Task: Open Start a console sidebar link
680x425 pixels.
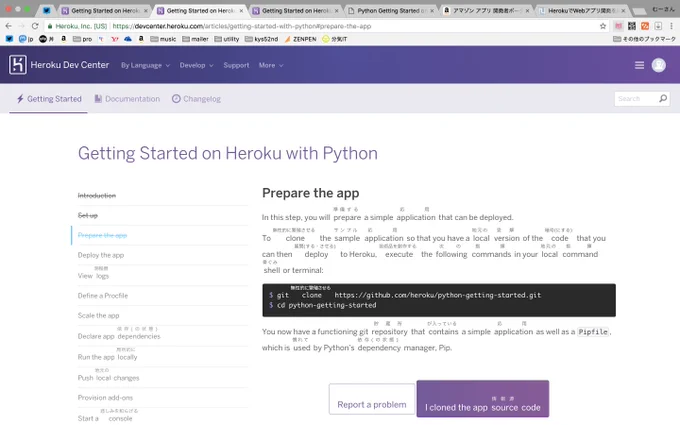Action: click(x=105, y=418)
